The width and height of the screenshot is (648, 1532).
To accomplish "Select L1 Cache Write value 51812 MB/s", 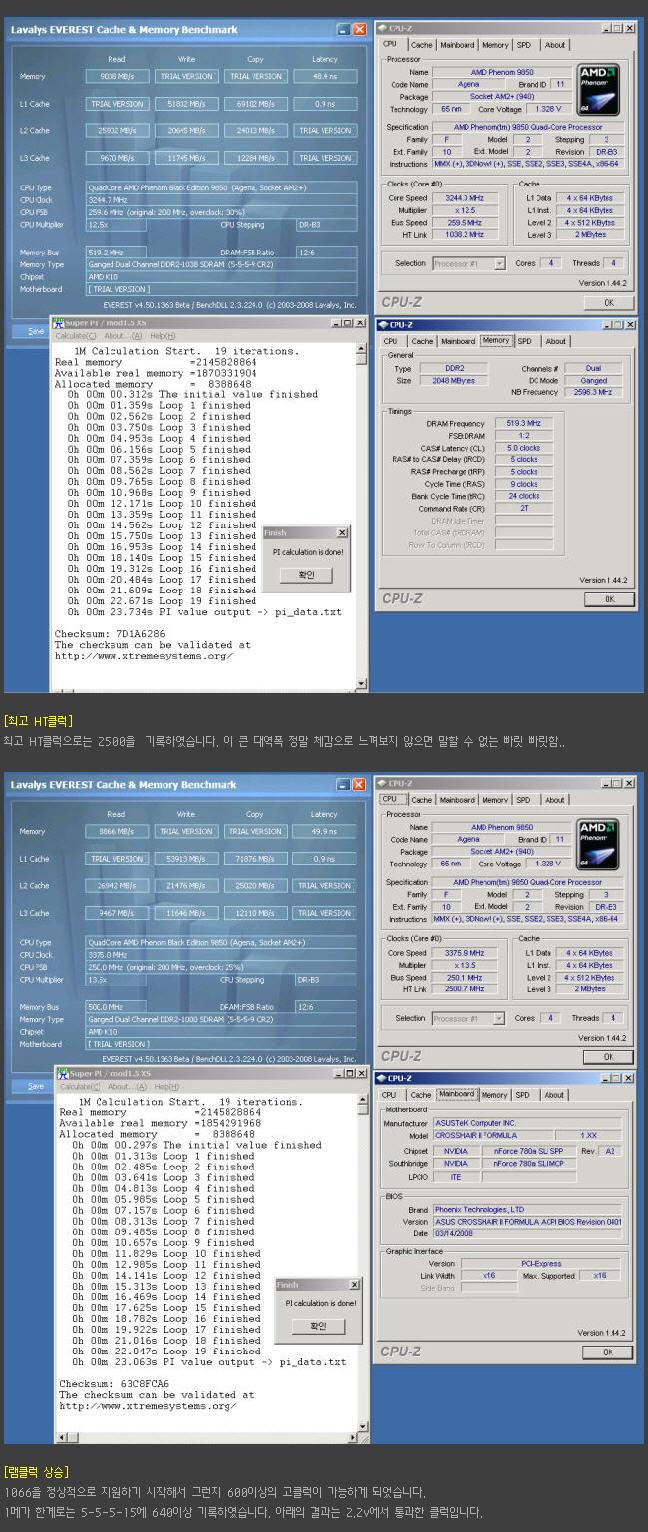I will tap(186, 104).
